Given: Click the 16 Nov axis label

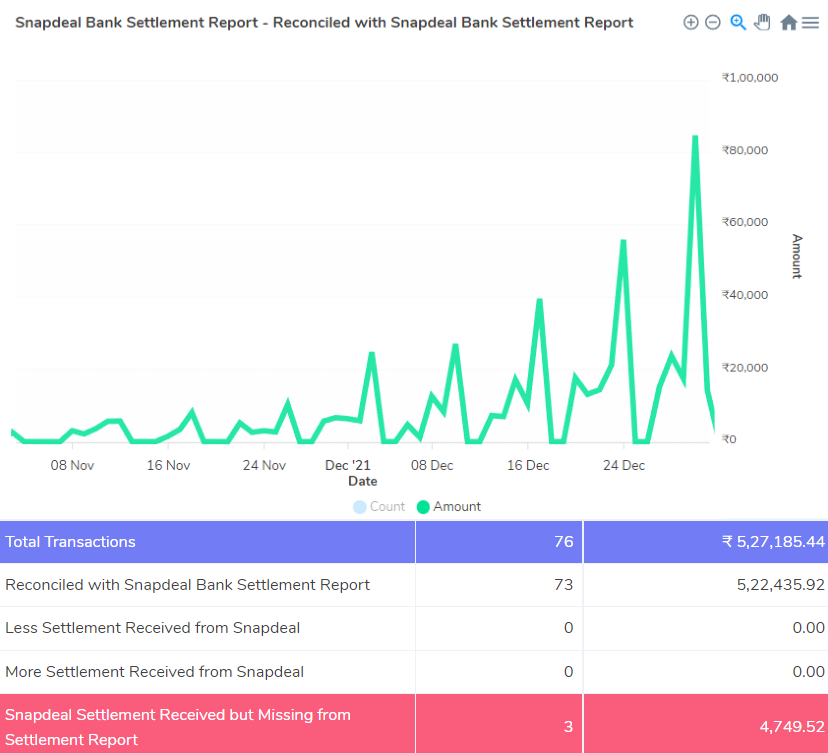Looking at the screenshot, I should (168, 465).
